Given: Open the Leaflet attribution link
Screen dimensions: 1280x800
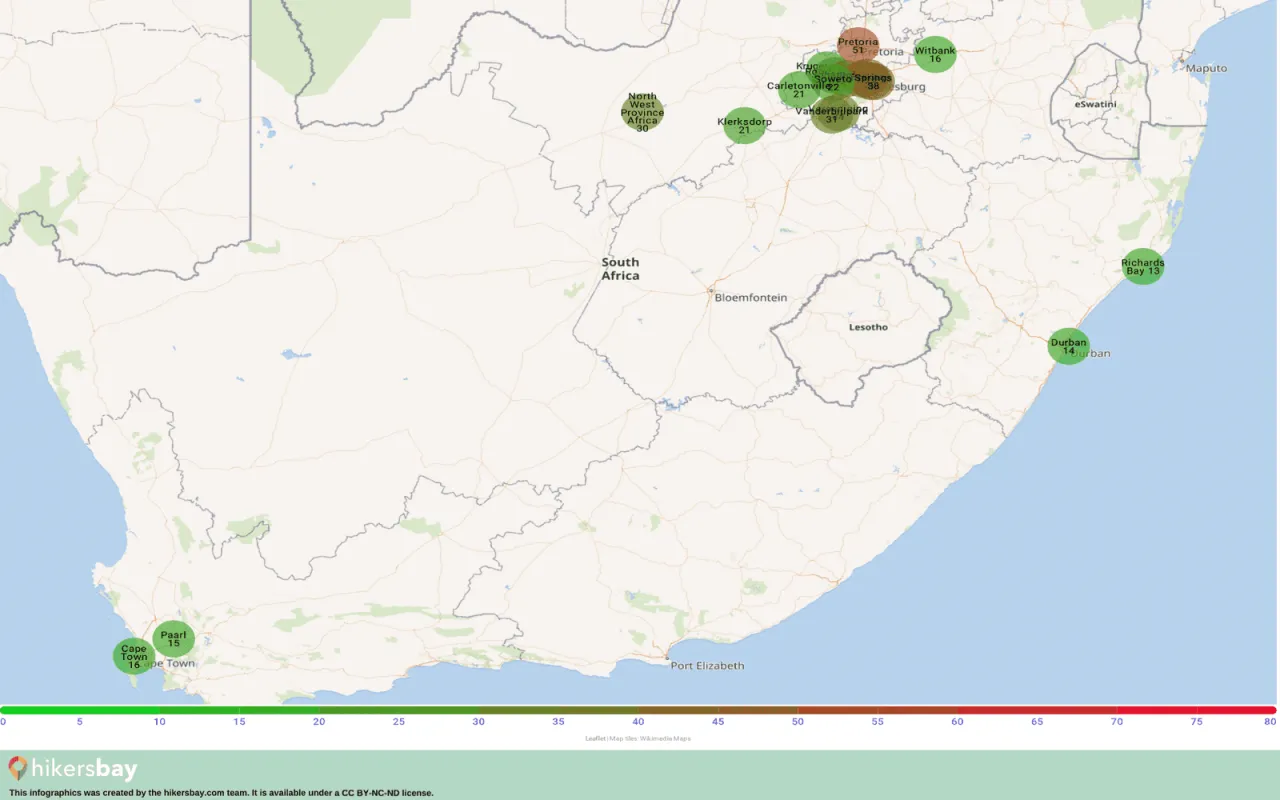Looking at the screenshot, I should point(595,739).
